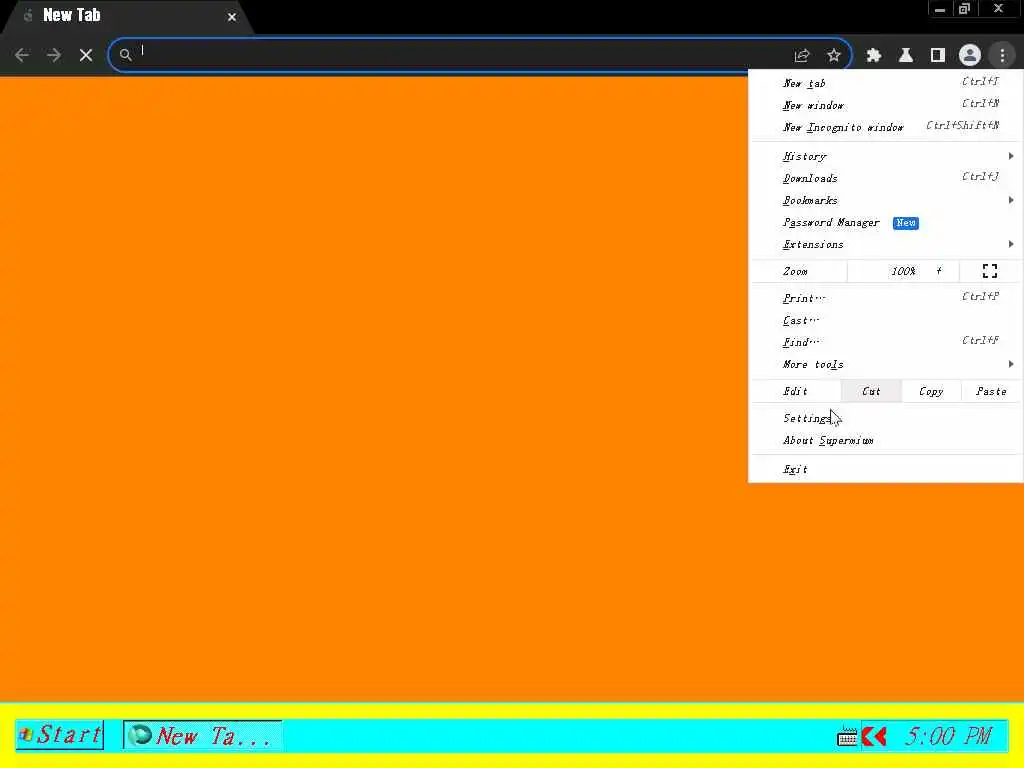1024x768 pixels.
Task: Close the three-dot browser menu
Action: (x=1002, y=56)
